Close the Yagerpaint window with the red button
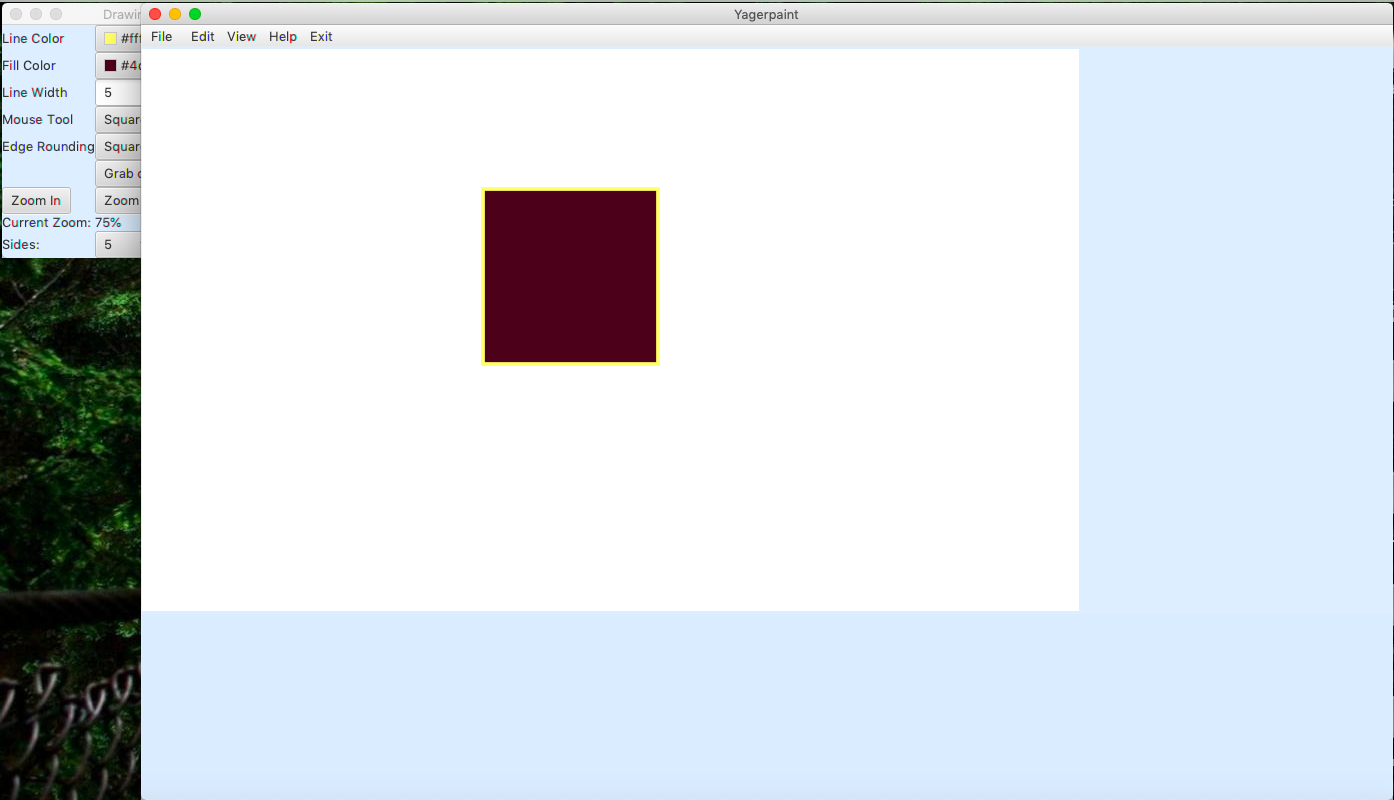The height and width of the screenshot is (800, 1394). [155, 14]
